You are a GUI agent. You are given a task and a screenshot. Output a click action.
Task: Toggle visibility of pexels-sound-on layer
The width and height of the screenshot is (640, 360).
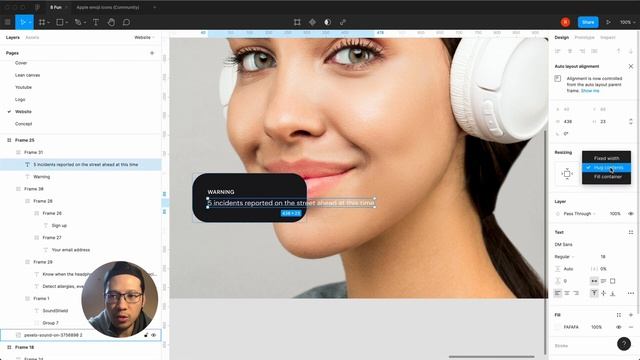click(x=153, y=335)
